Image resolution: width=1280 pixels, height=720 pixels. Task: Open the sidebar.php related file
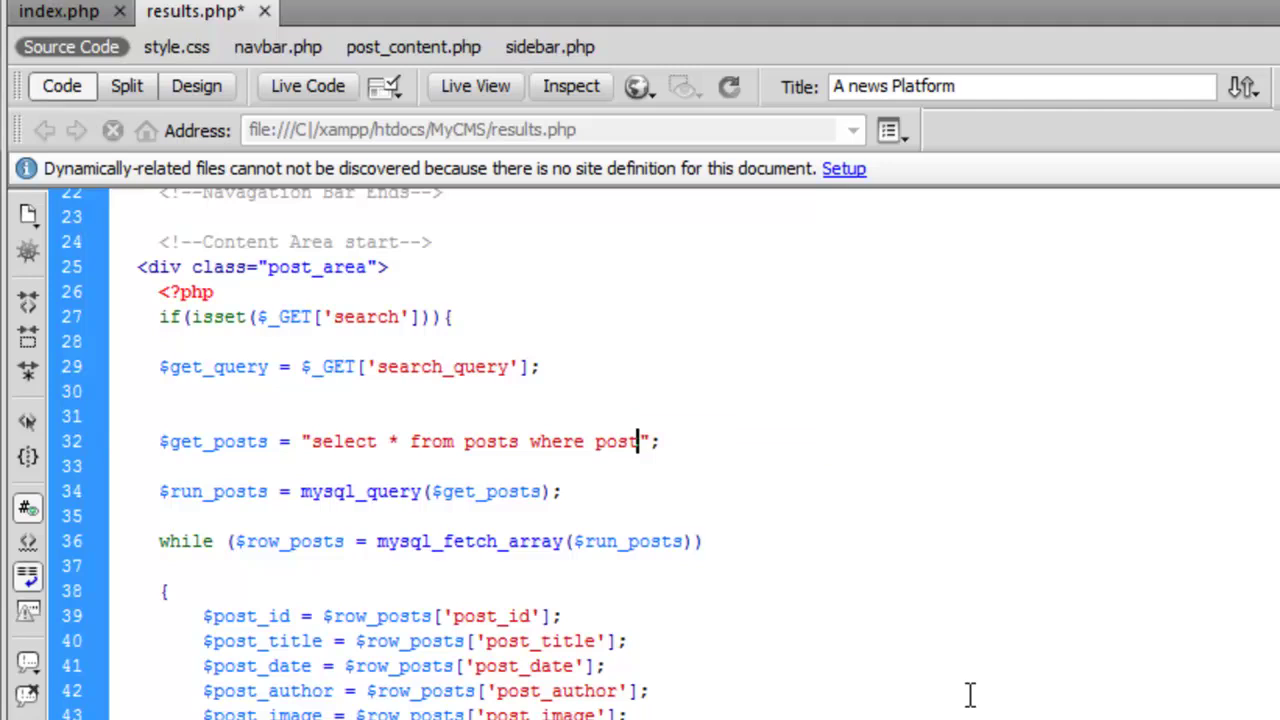click(550, 47)
